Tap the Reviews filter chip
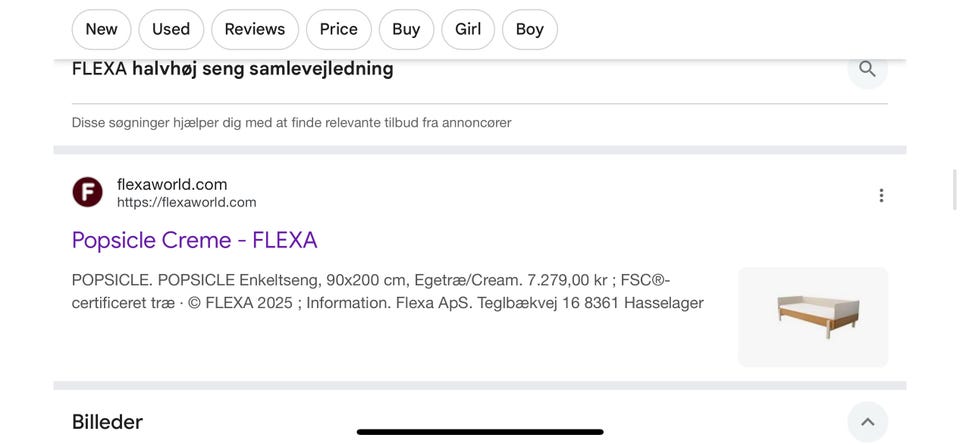This screenshot has width=960, height=444. (x=255, y=29)
